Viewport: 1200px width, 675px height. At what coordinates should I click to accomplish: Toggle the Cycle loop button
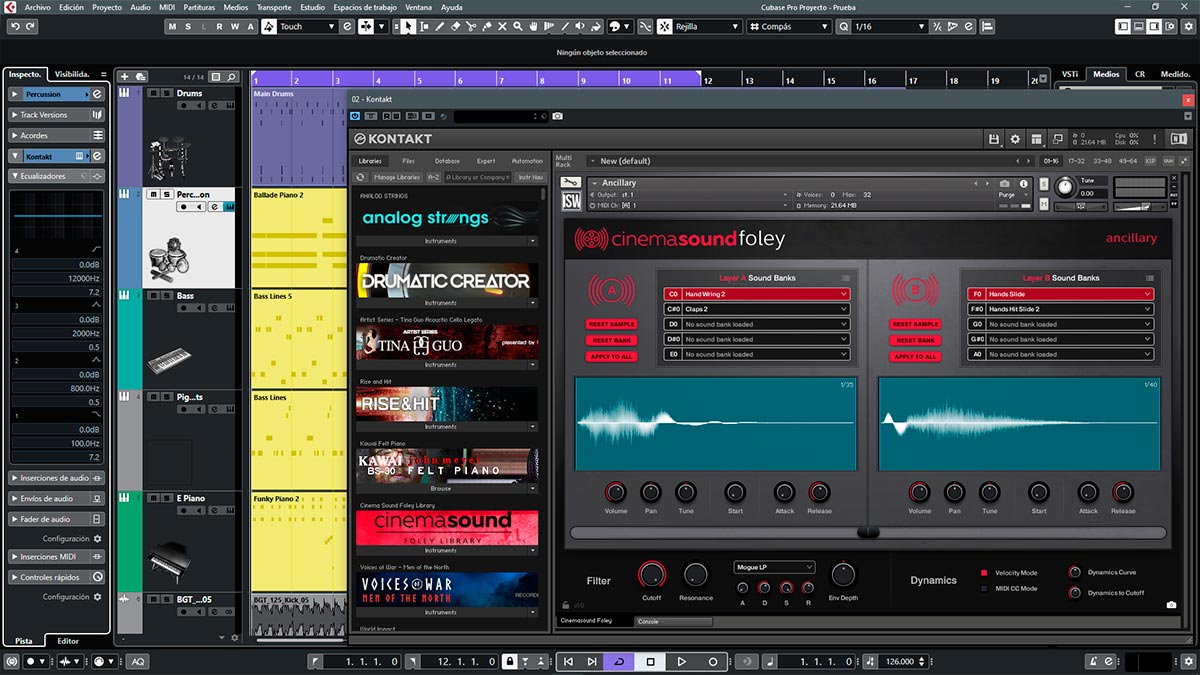click(620, 661)
